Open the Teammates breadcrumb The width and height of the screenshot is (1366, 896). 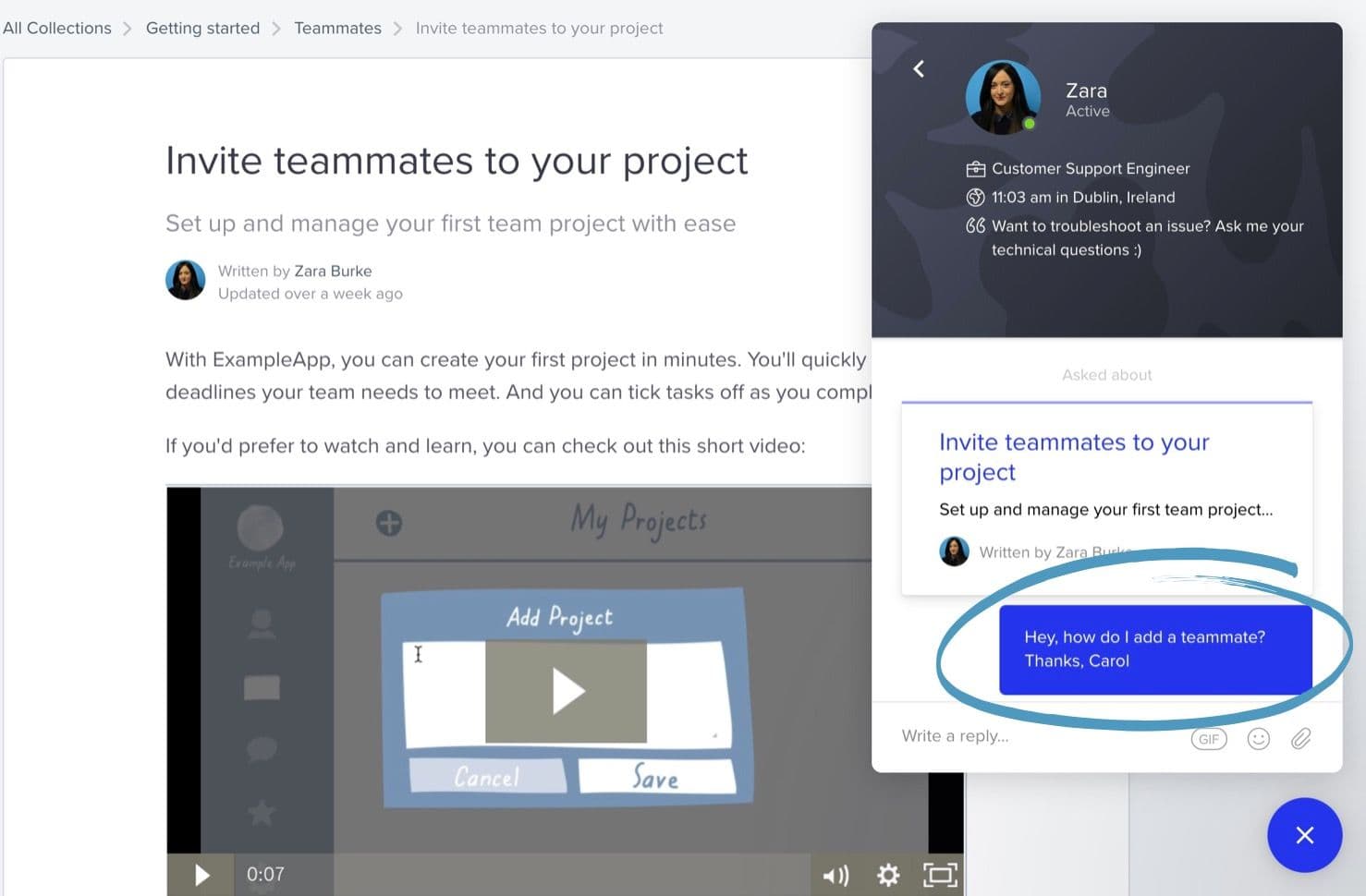[x=337, y=29]
